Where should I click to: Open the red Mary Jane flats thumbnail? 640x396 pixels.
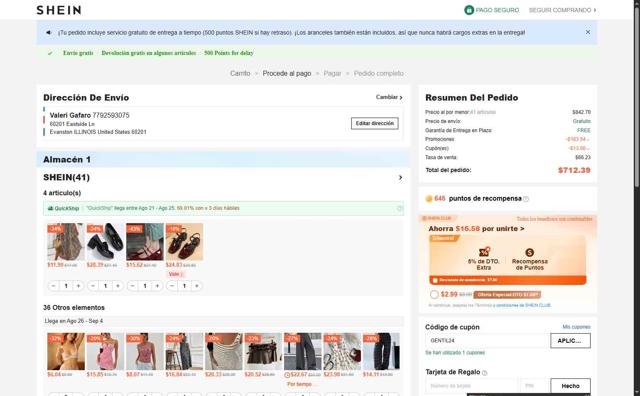tap(145, 242)
